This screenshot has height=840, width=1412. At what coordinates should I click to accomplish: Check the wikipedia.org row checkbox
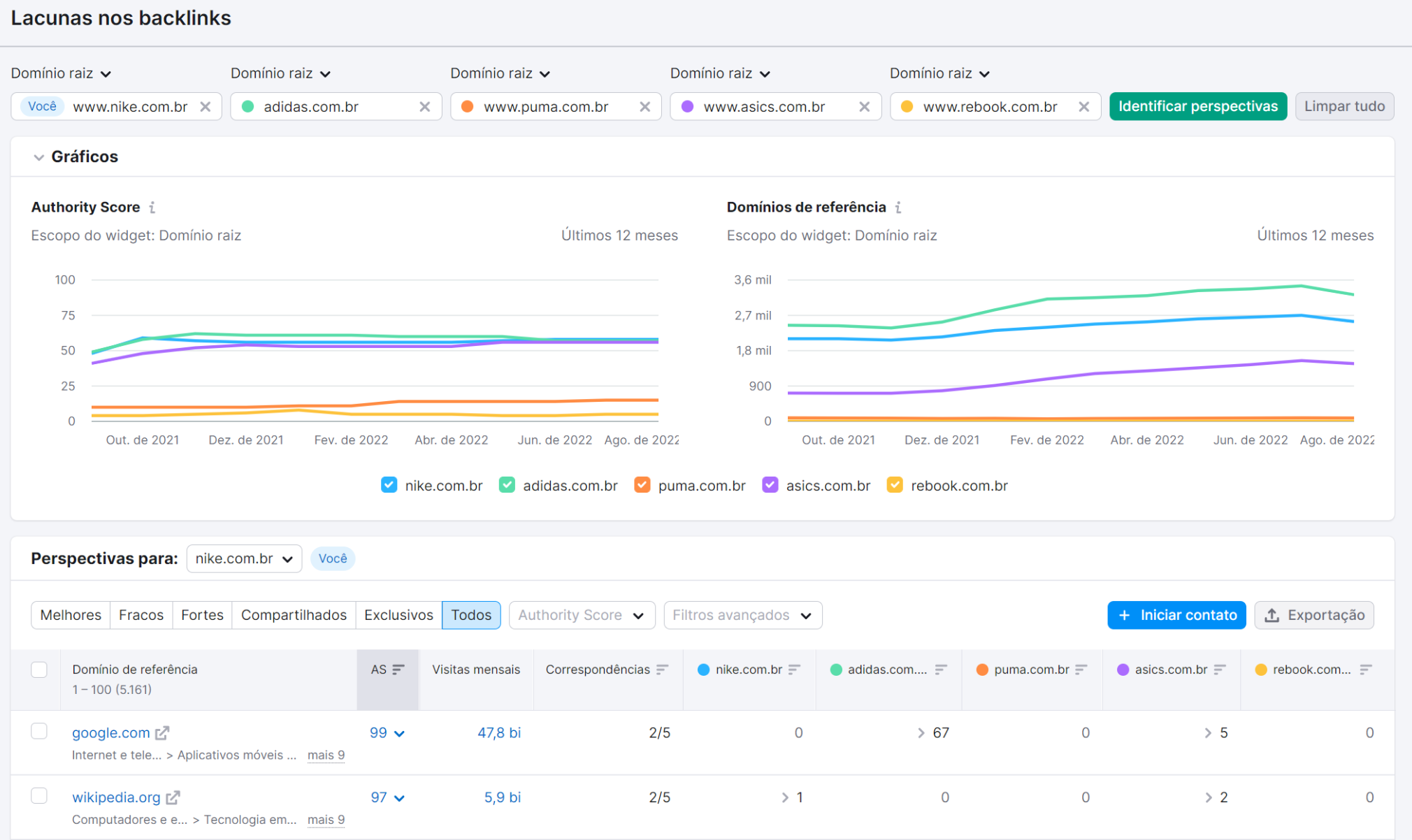pos(39,796)
